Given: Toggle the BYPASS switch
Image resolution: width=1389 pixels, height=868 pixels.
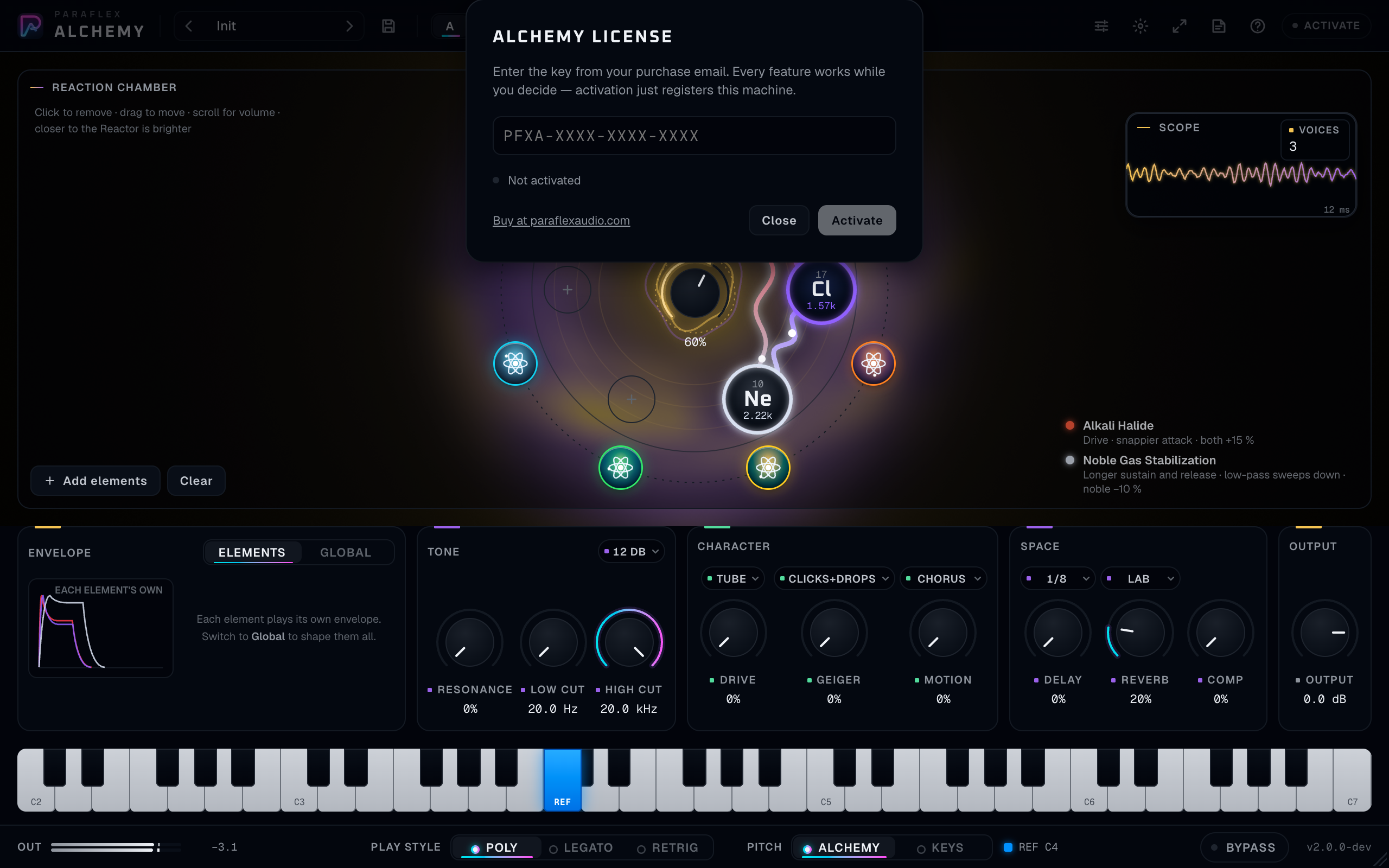Looking at the screenshot, I should click(1244, 847).
